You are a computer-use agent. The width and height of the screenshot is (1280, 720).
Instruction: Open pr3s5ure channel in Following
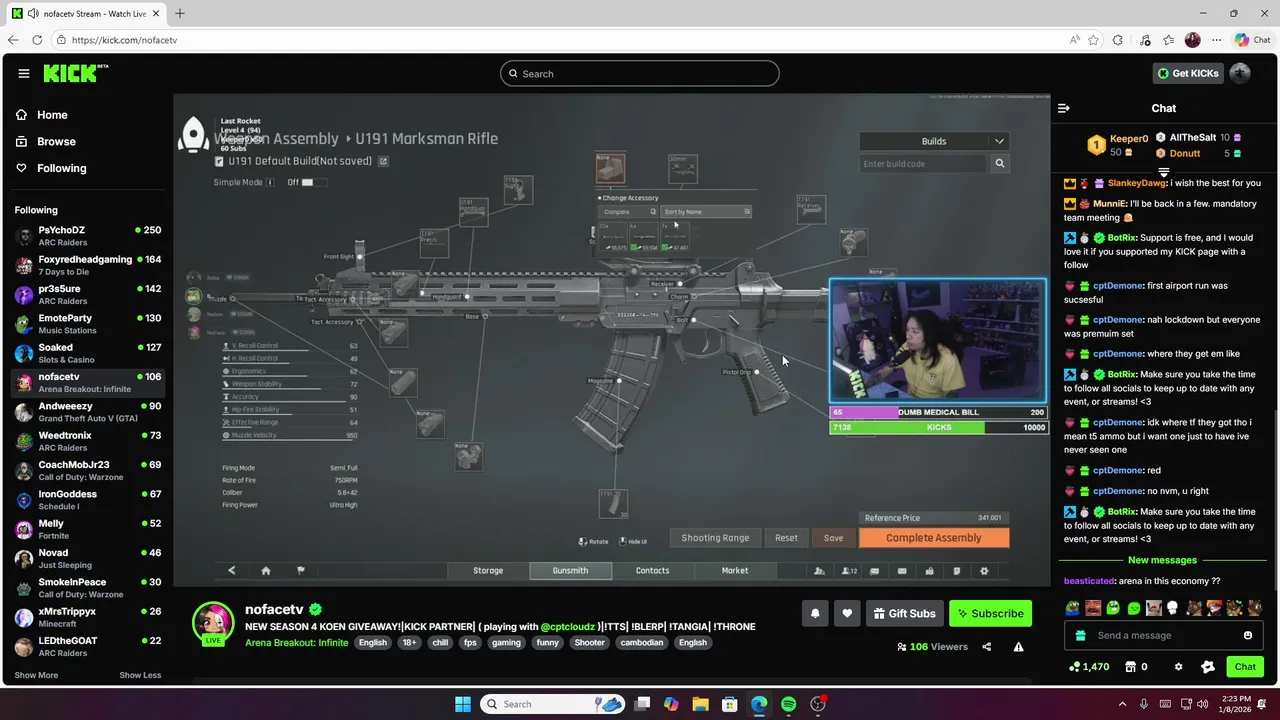87,294
